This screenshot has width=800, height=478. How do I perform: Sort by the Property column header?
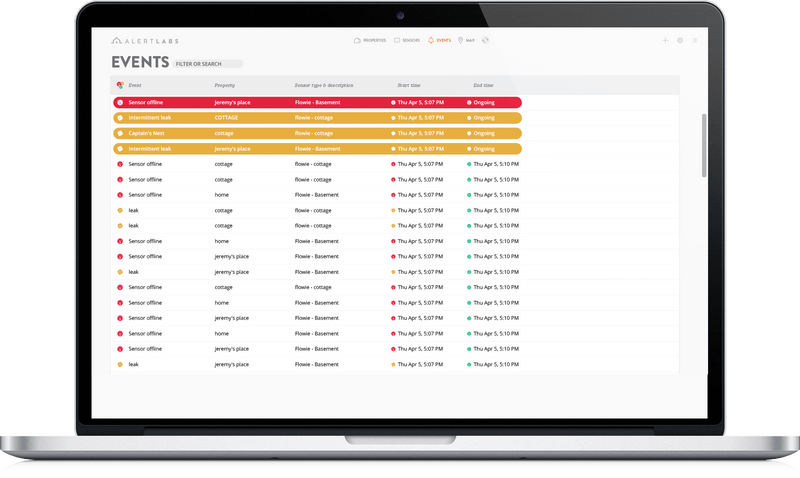click(224, 85)
